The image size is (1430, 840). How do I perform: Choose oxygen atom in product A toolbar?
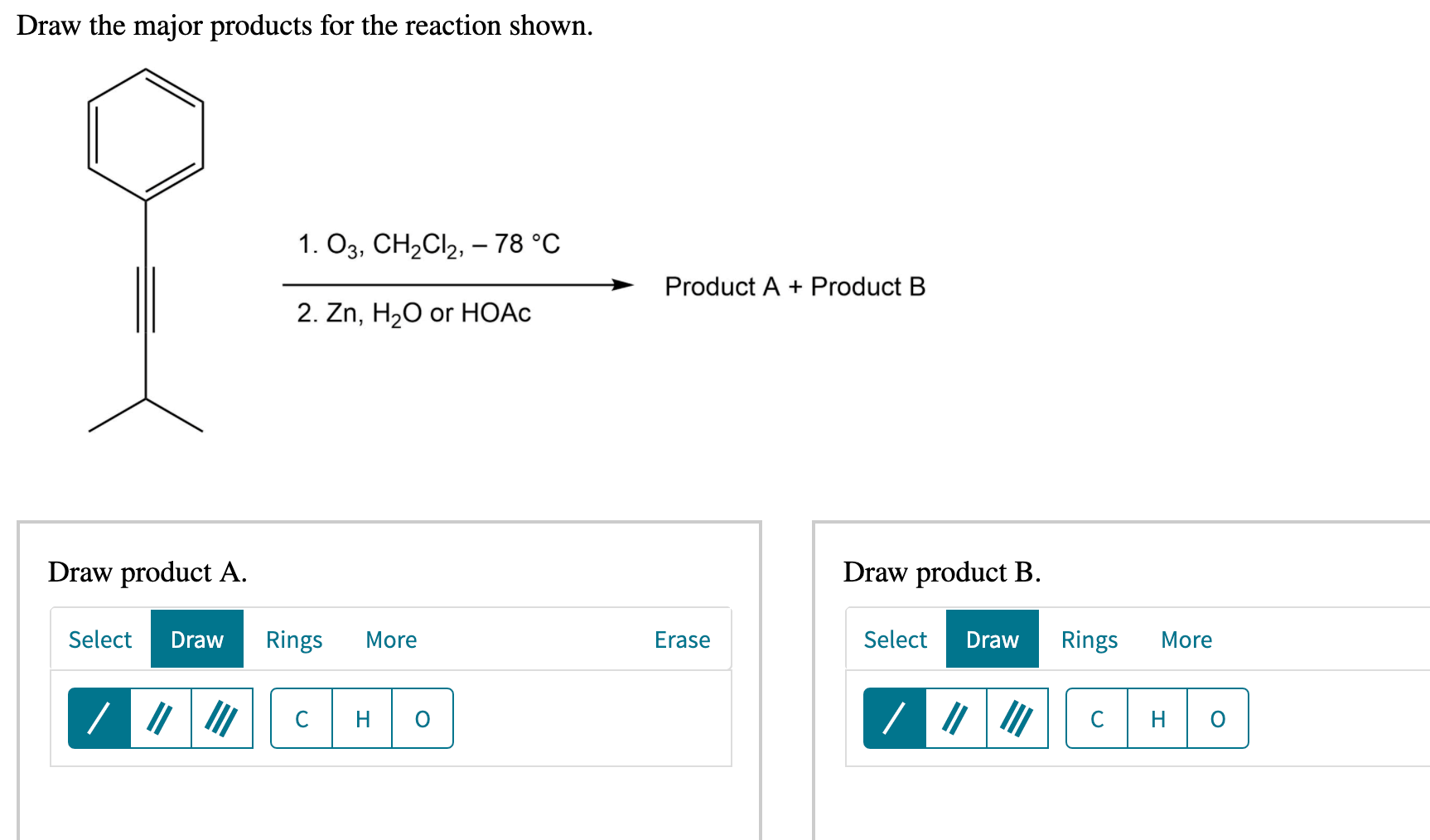click(x=423, y=718)
